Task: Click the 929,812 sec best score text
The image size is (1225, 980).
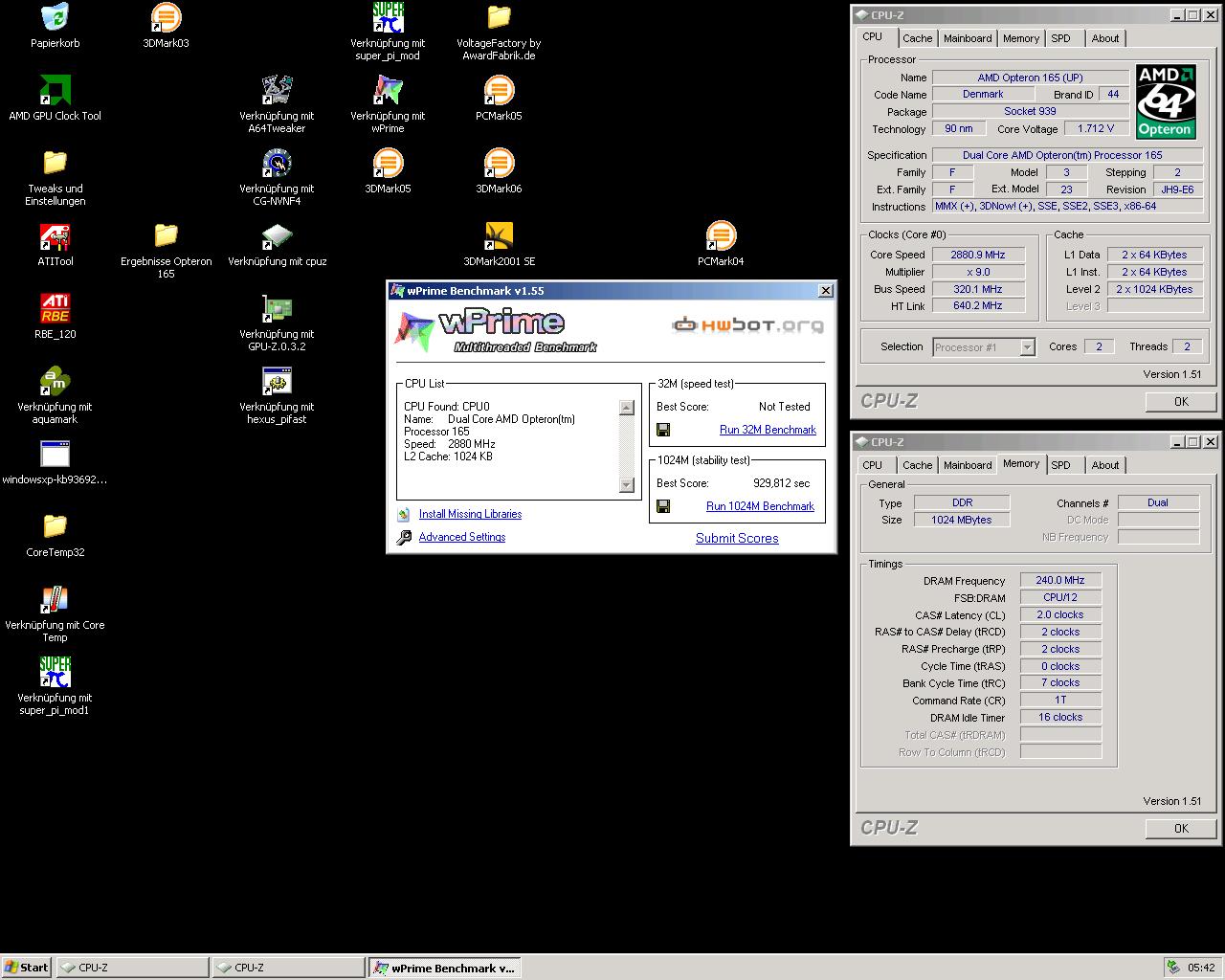Action: click(781, 483)
